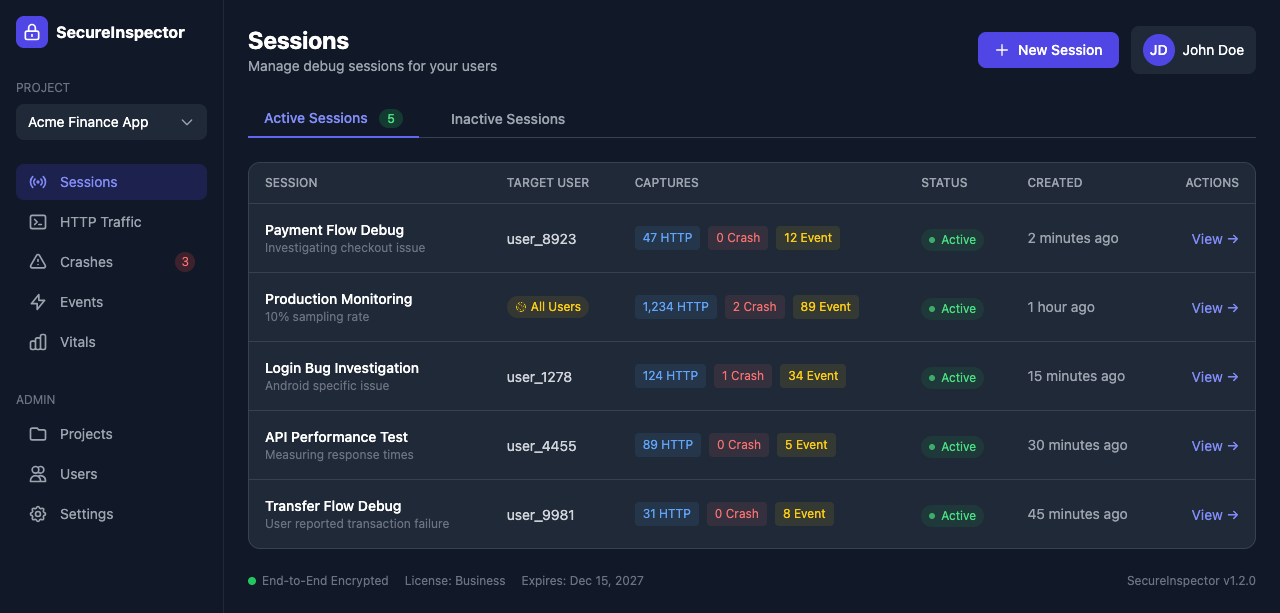This screenshot has height=613, width=1280.
Task: Open the Acme Finance App project dropdown
Action: pyautogui.click(x=111, y=122)
